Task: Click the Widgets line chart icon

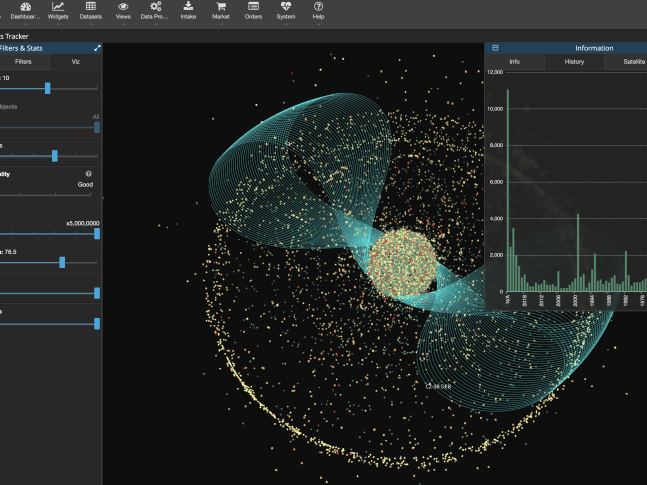Action: (58, 7)
